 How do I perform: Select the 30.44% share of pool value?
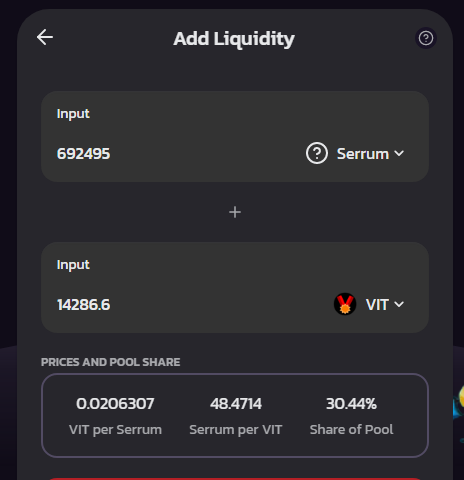[x=351, y=404]
